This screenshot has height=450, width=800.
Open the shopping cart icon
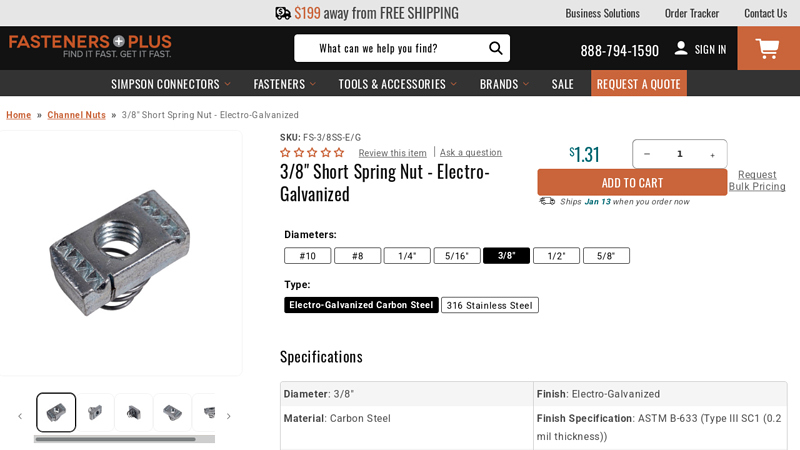point(768,48)
